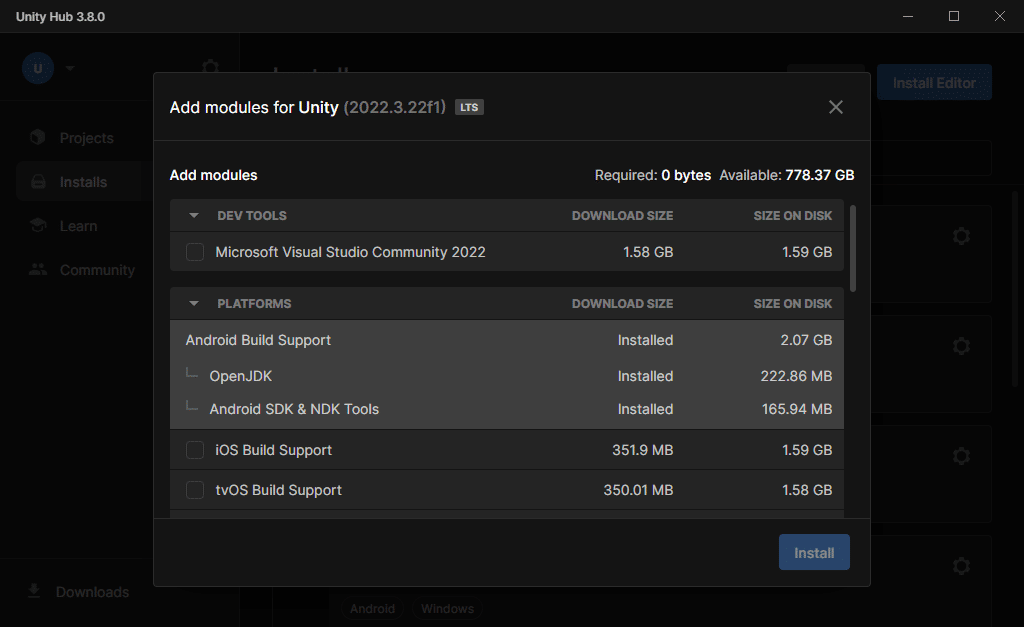Click the Install Editor button

pyautogui.click(x=934, y=83)
